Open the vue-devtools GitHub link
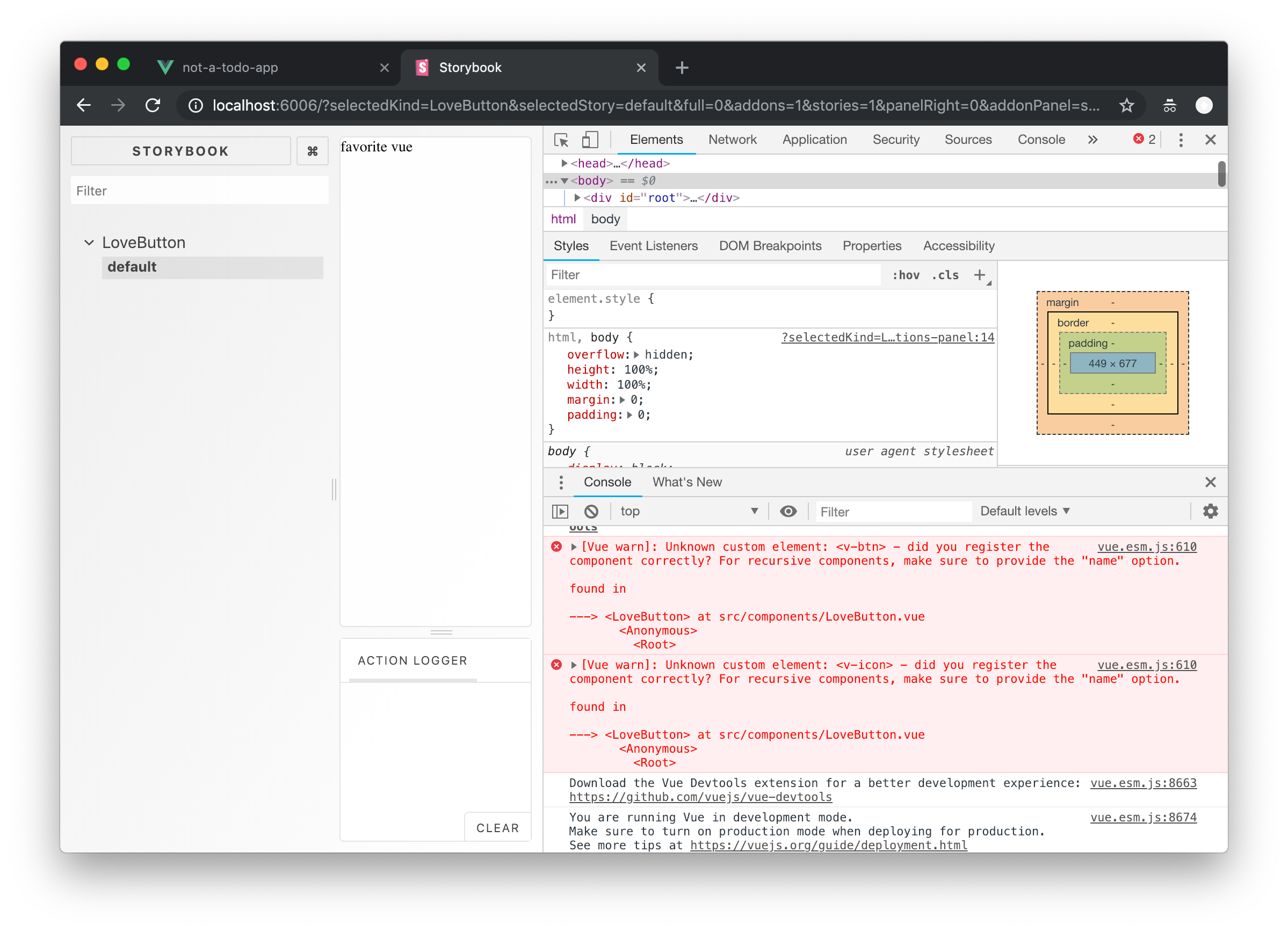The height and width of the screenshot is (932, 1288). coord(700,797)
